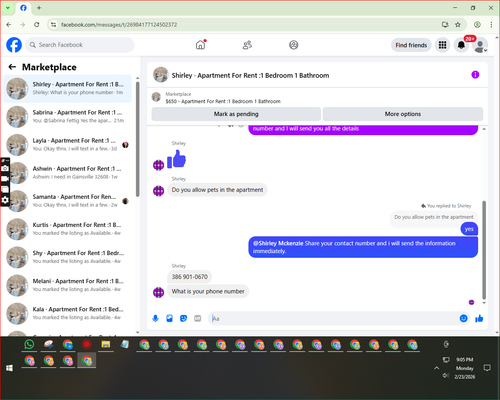Image resolution: width=500 pixels, height=400 pixels.
Task: Show hidden system tray icons chevron
Action: point(436,368)
